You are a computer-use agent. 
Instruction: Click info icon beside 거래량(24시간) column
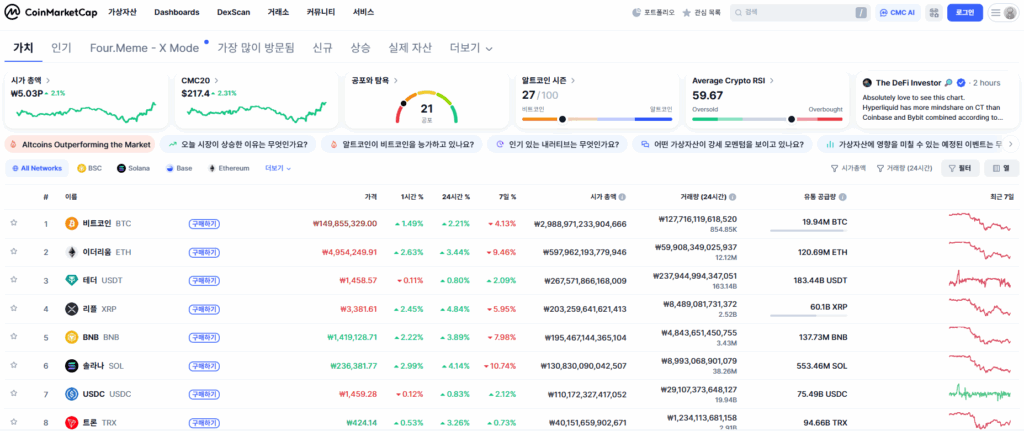click(x=733, y=197)
